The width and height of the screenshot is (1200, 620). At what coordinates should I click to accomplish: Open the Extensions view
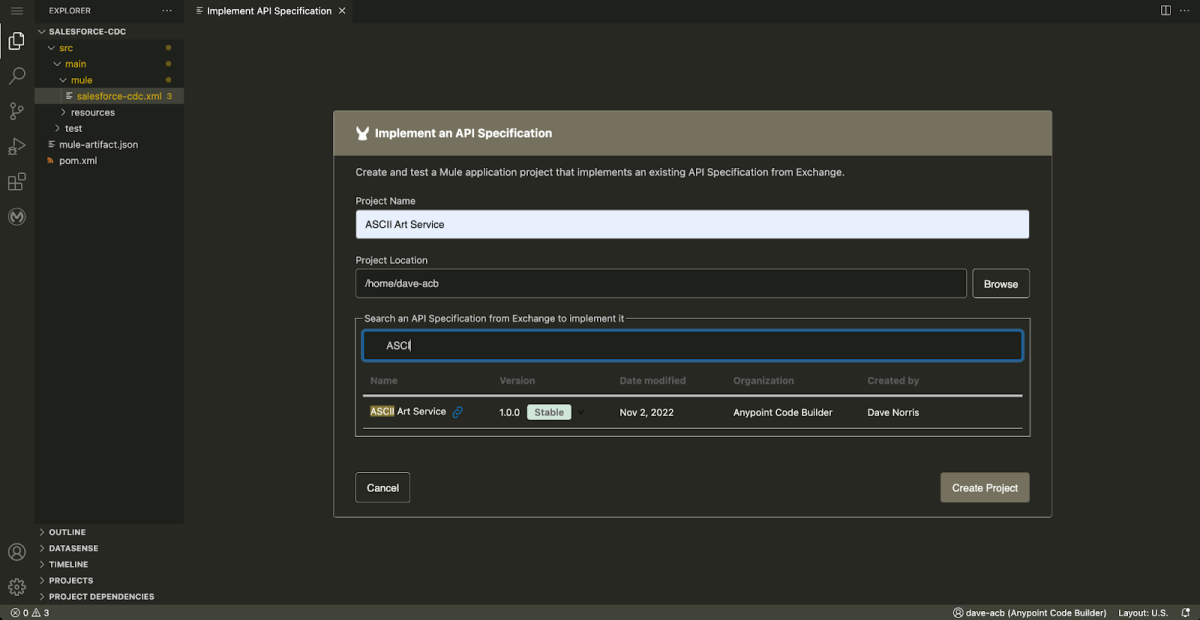click(x=16, y=181)
